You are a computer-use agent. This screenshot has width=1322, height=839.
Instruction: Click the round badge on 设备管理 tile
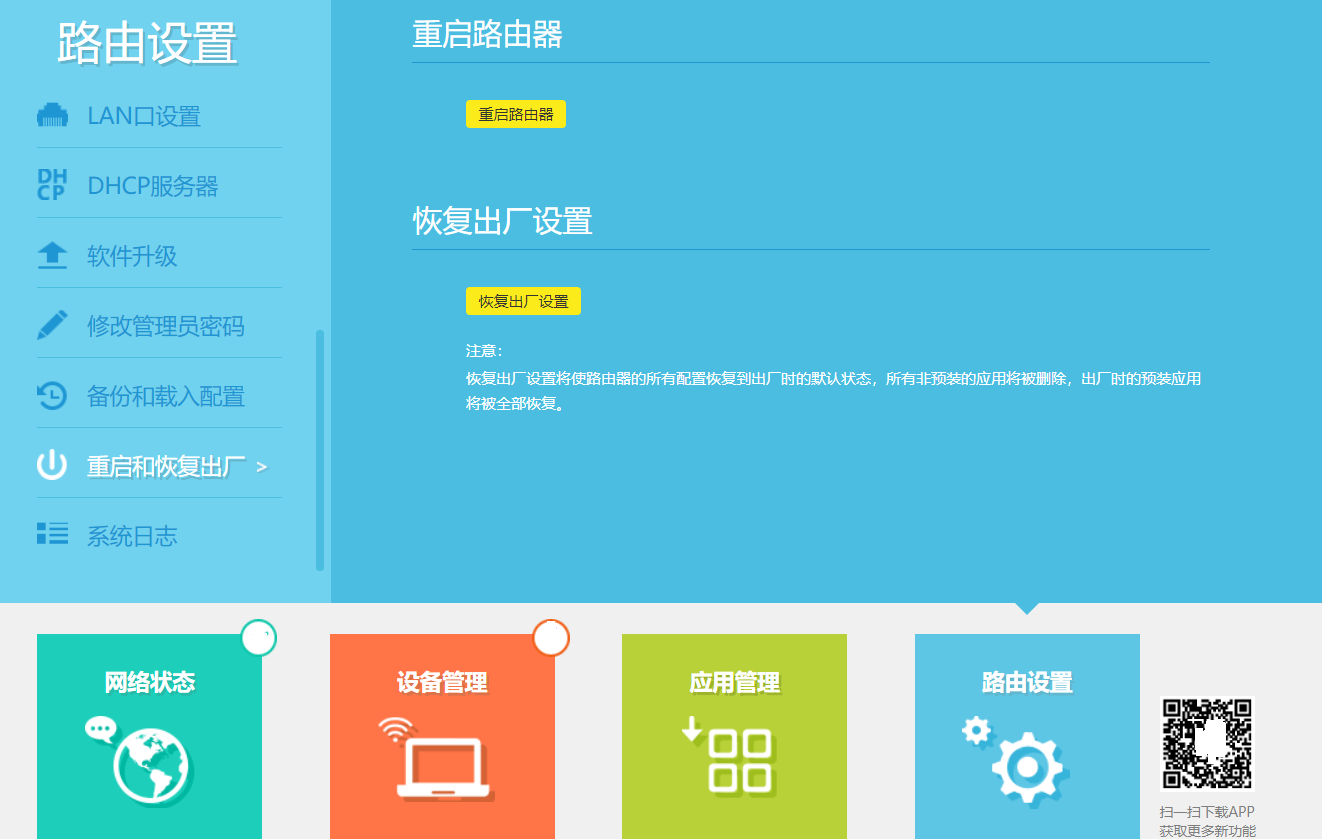pos(551,638)
